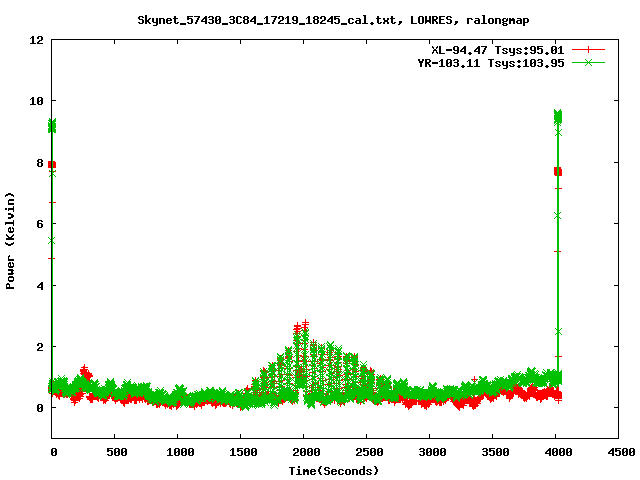Click y-axis tick label 6
640x480 pixels.
(40, 224)
